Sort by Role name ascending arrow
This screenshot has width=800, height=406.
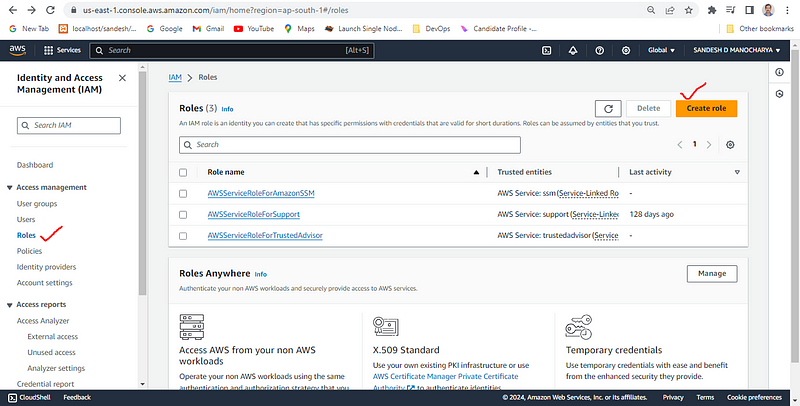click(476, 172)
